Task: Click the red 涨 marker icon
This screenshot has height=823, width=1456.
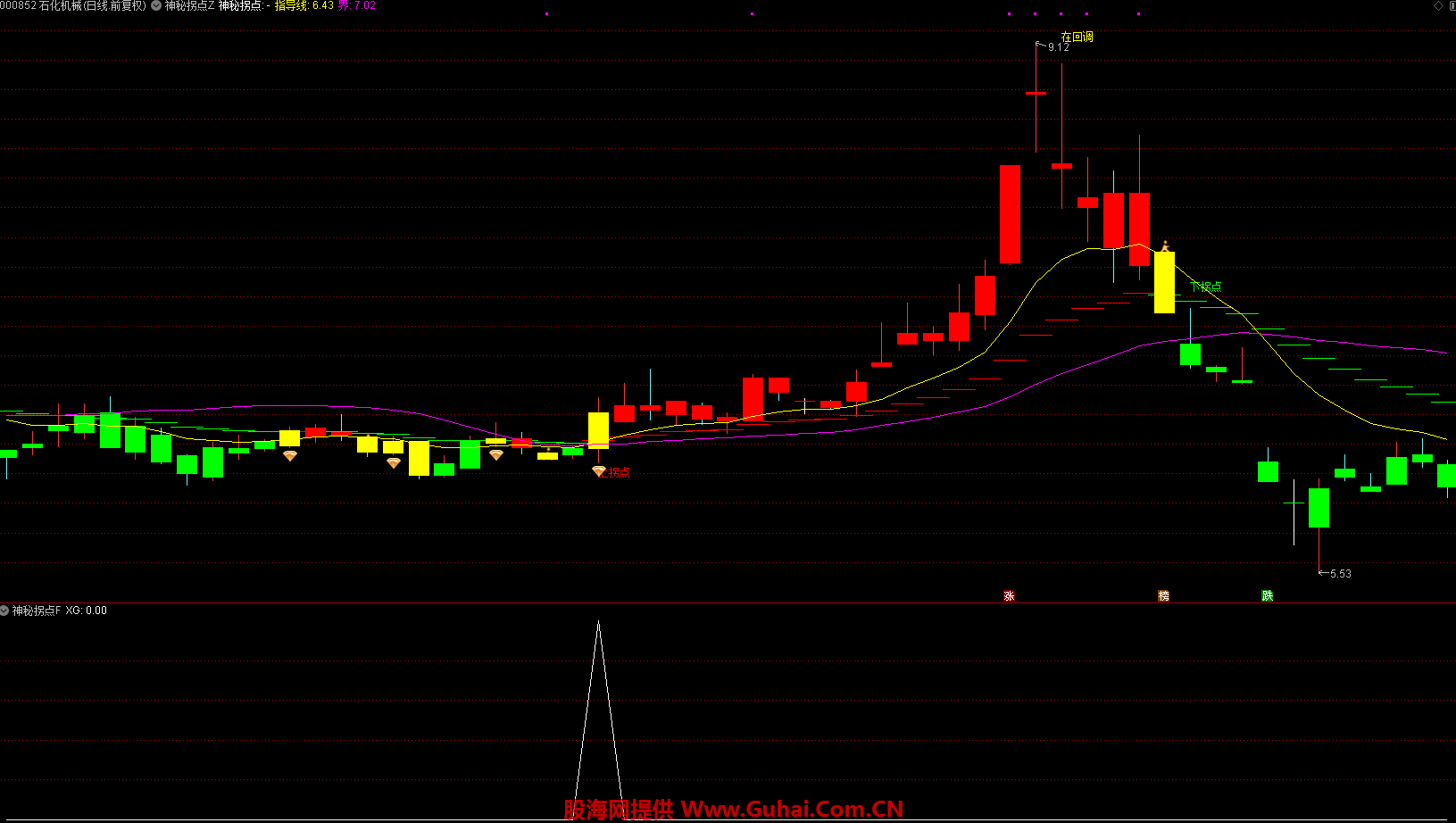Action: coord(1009,595)
